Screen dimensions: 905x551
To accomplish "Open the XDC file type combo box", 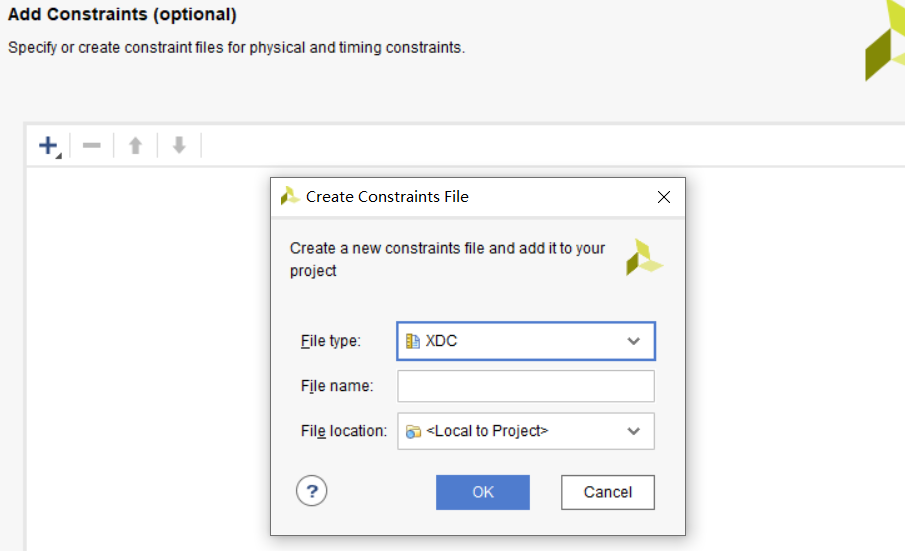I will [x=526, y=341].
